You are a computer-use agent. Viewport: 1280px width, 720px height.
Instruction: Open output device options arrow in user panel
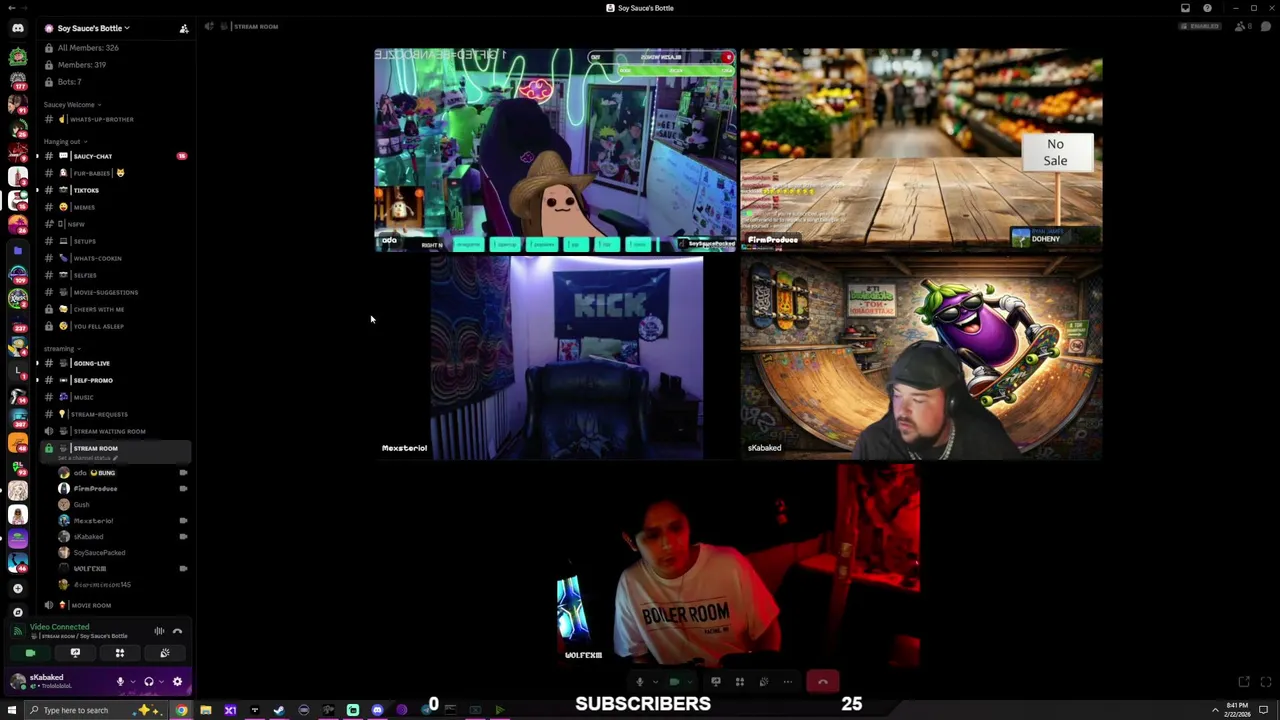coord(161,682)
